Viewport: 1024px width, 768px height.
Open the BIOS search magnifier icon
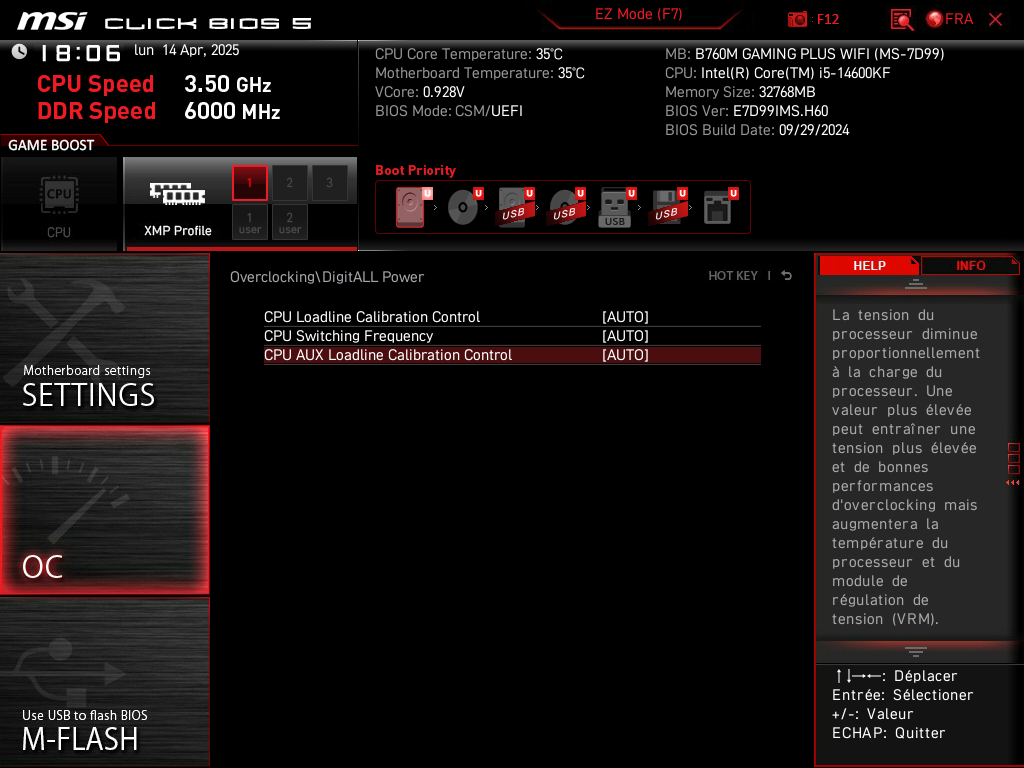902,20
